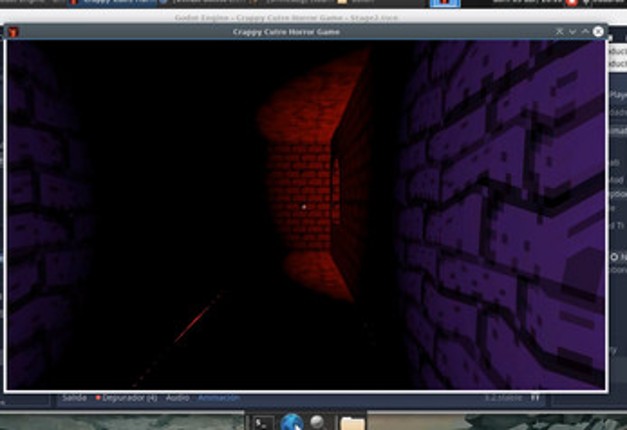Minimize the Crappy Cutre Horror Game window
This screenshot has width=627, height=430.
click(x=572, y=32)
